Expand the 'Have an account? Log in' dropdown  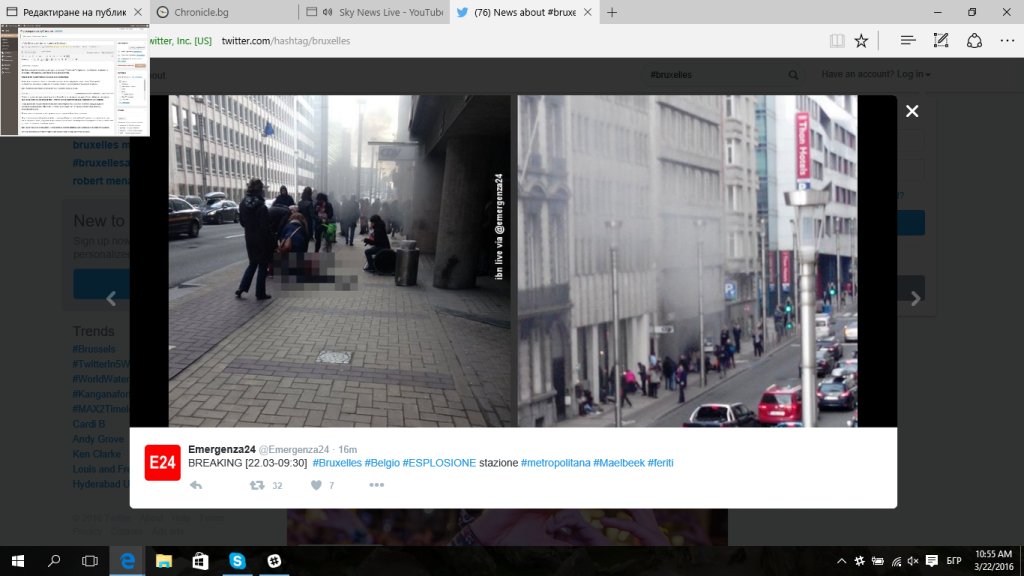pyautogui.click(x=876, y=74)
